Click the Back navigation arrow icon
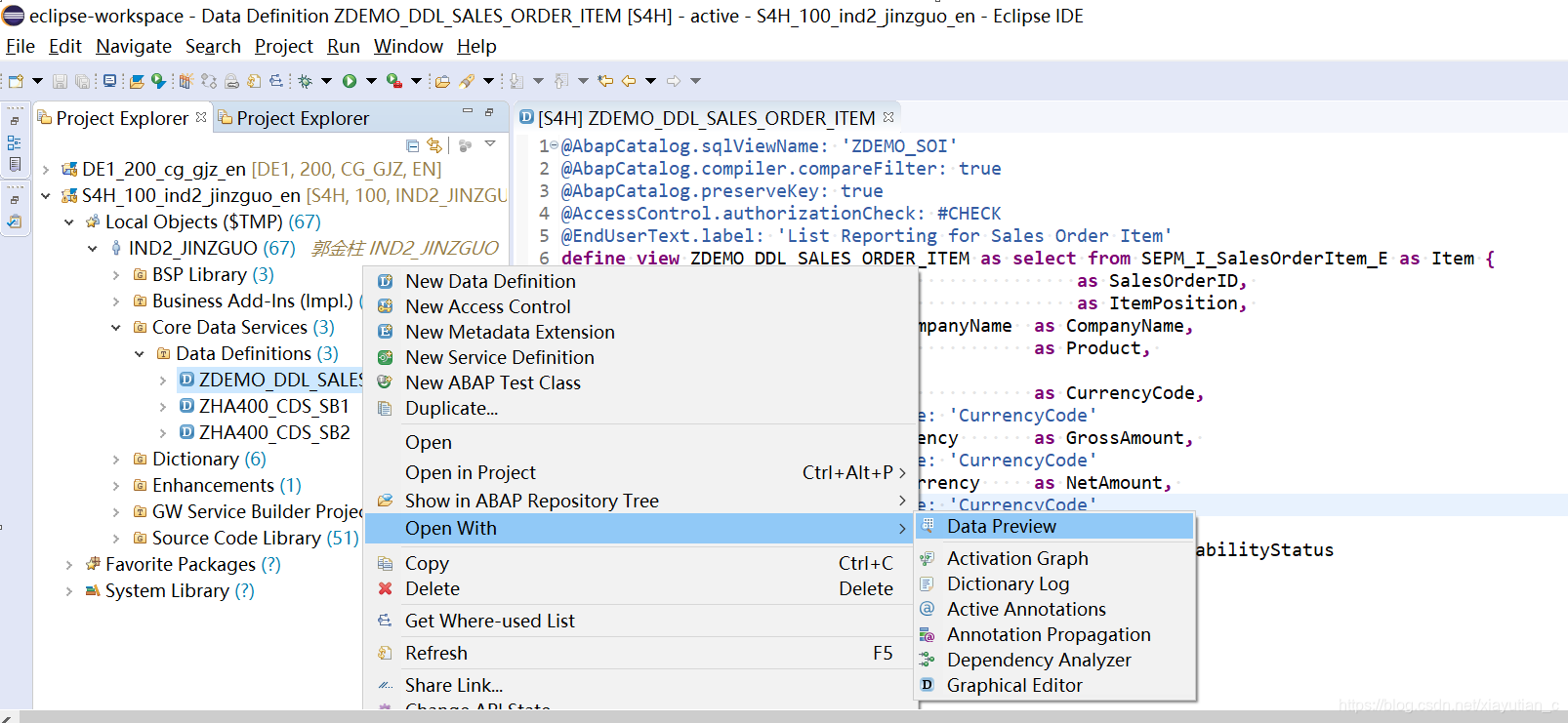Image resolution: width=1568 pixels, height=723 pixels. 629,81
